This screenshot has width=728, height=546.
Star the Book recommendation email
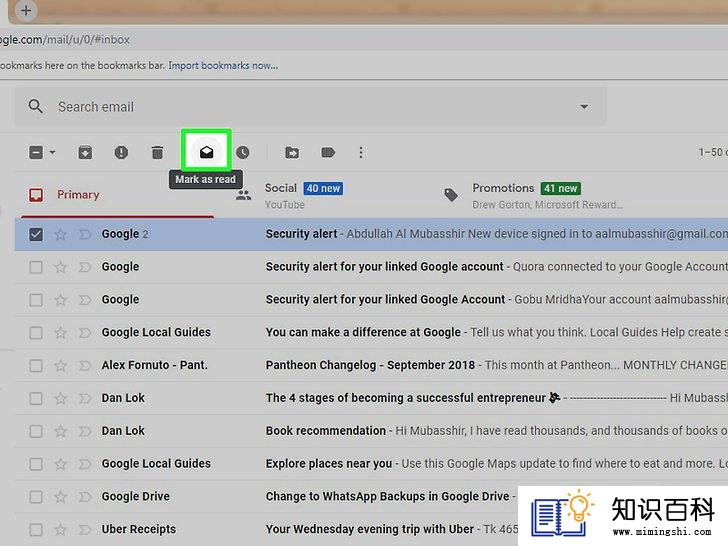pos(60,431)
